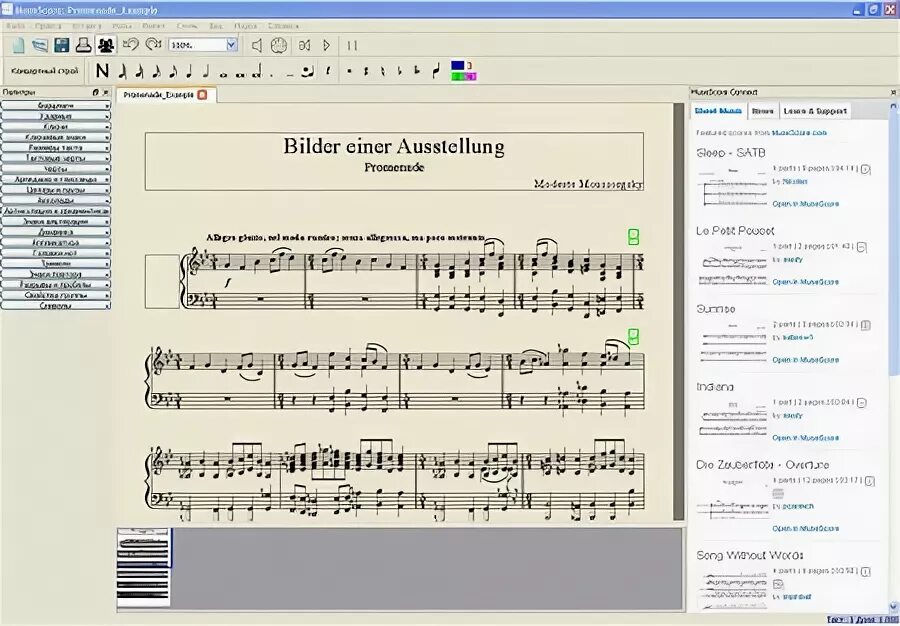900x626 pixels.
Task: Save the score with the floppy disk icon
Action: (x=62, y=45)
